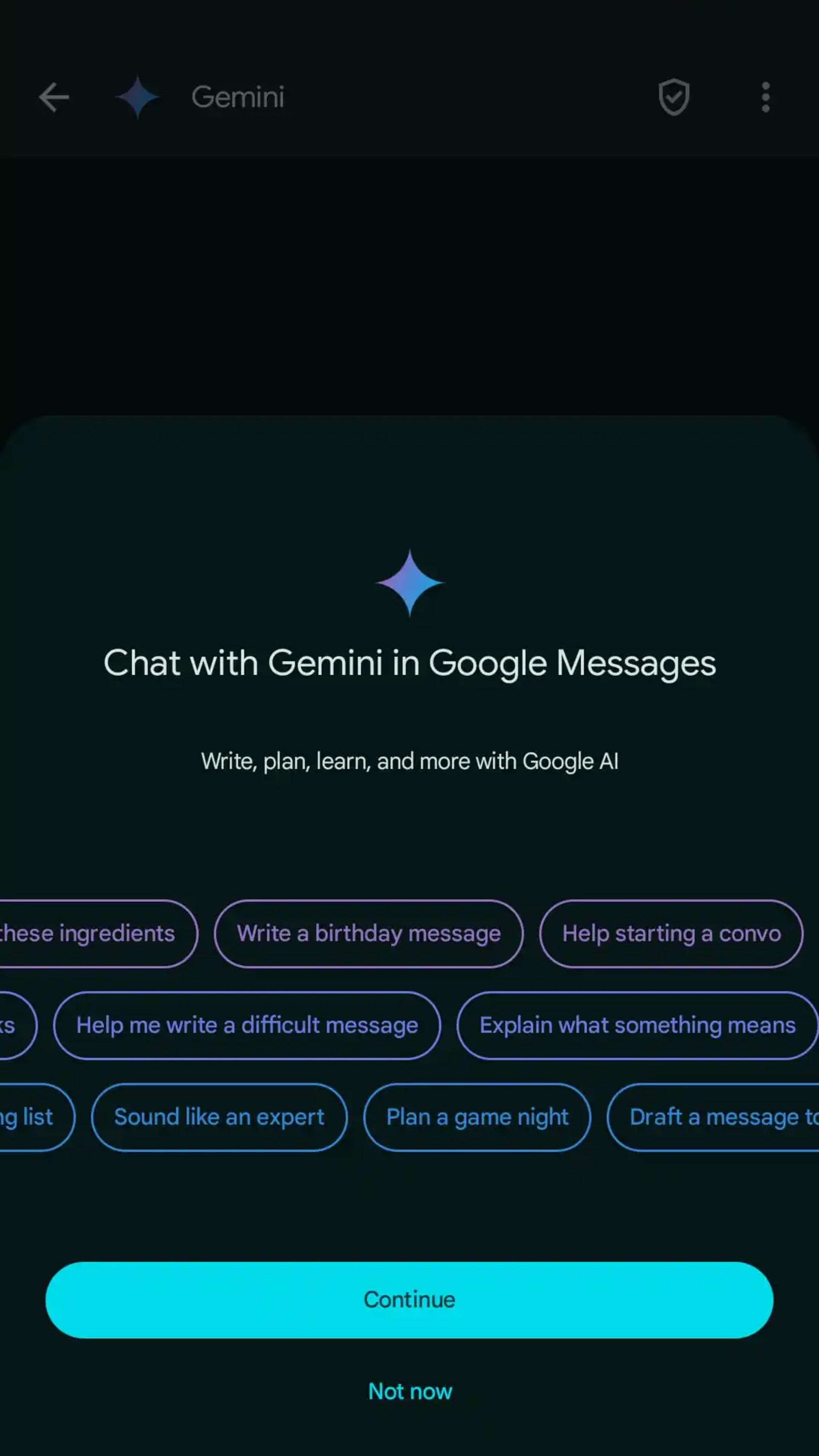Toggle the shield security status icon

pos(673,97)
